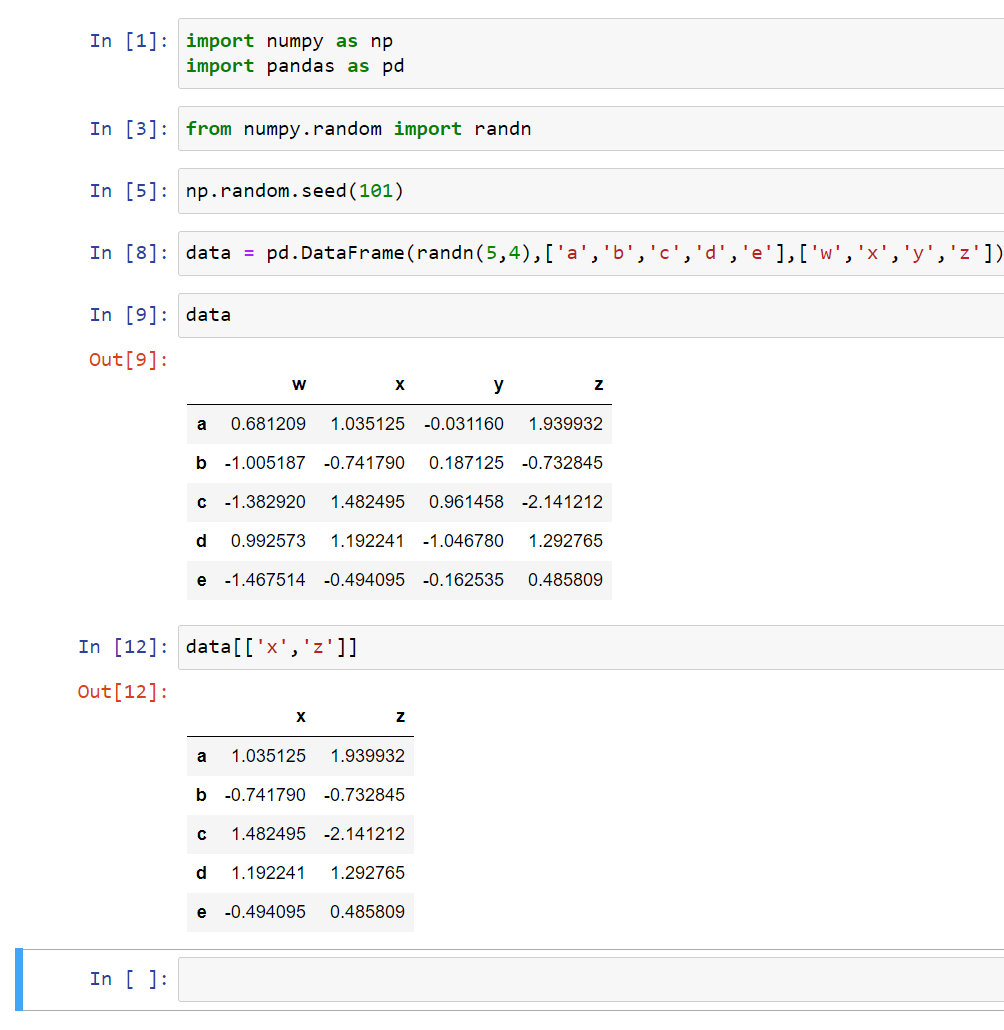Click column header z in Out[9] table
This screenshot has width=1004, height=1030.
(x=599, y=385)
